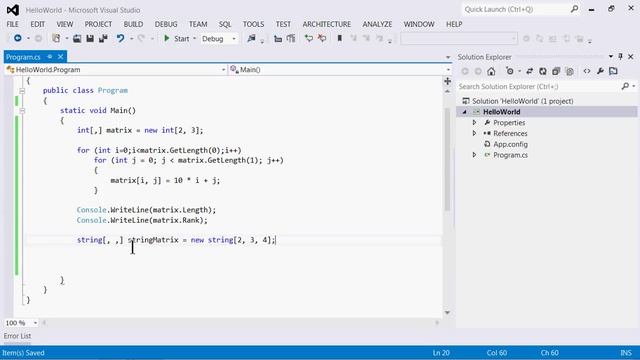Save all files with the multi-disk icon
Image resolution: width=640 pixels, height=360 pixels.
[103, 38]
